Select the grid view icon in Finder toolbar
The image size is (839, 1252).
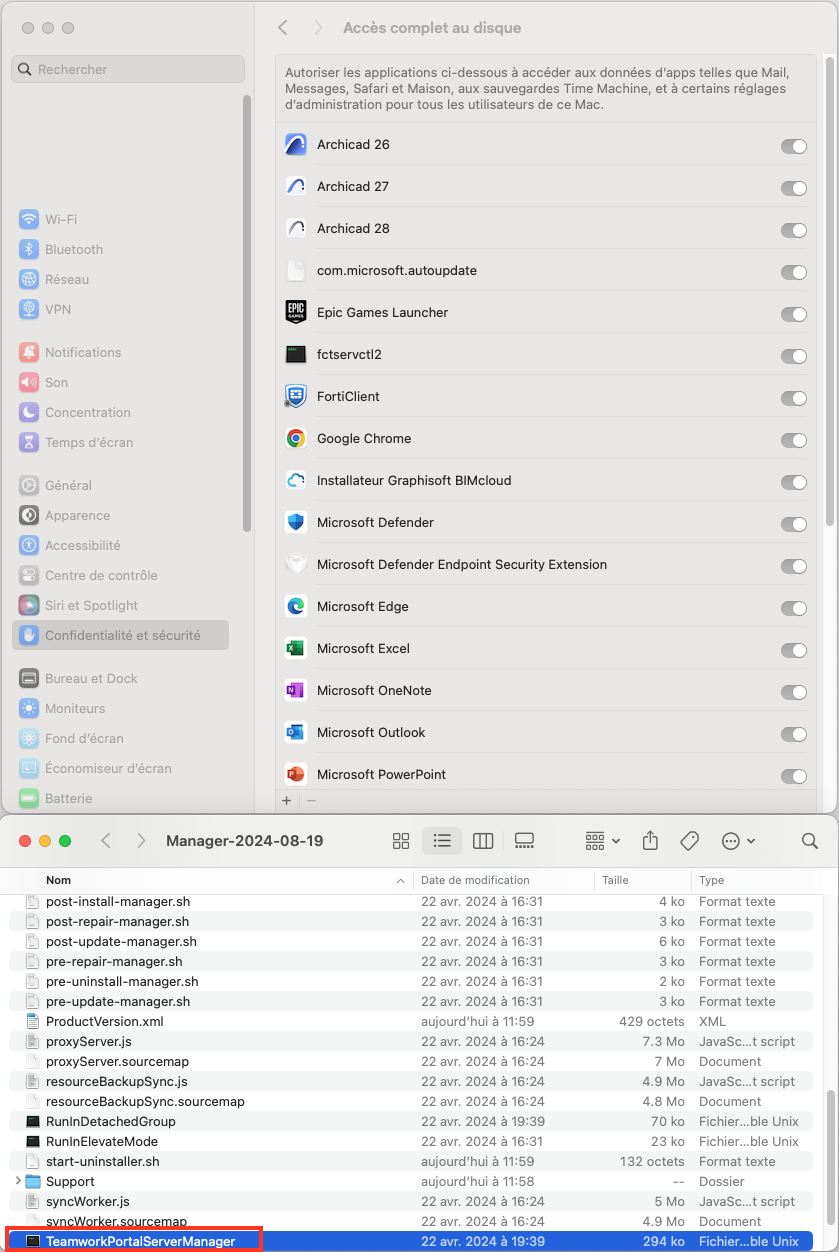tap(401, 841)
